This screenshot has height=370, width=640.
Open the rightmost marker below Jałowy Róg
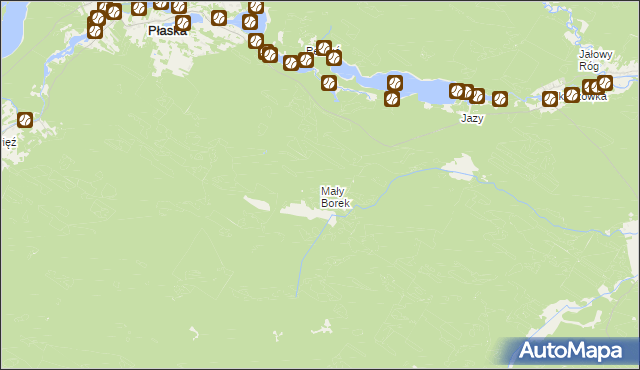pyautogui.click(x=604, y=83)
